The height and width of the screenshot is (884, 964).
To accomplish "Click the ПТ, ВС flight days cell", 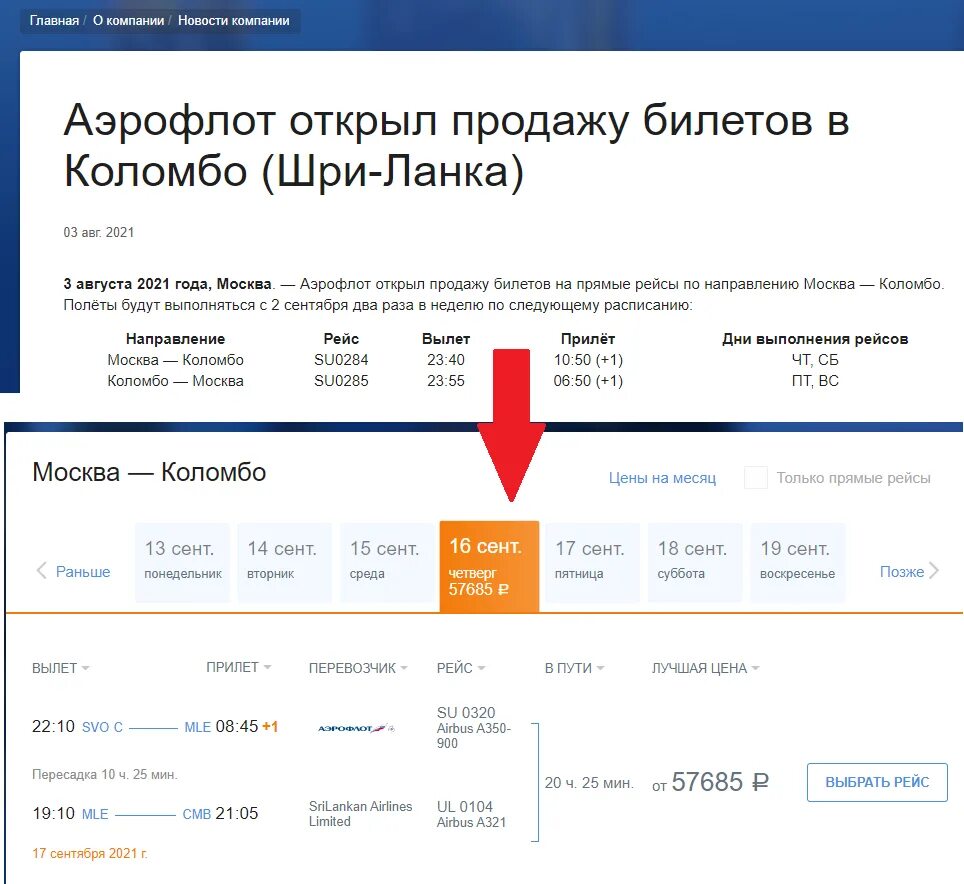I will (815, 381).
